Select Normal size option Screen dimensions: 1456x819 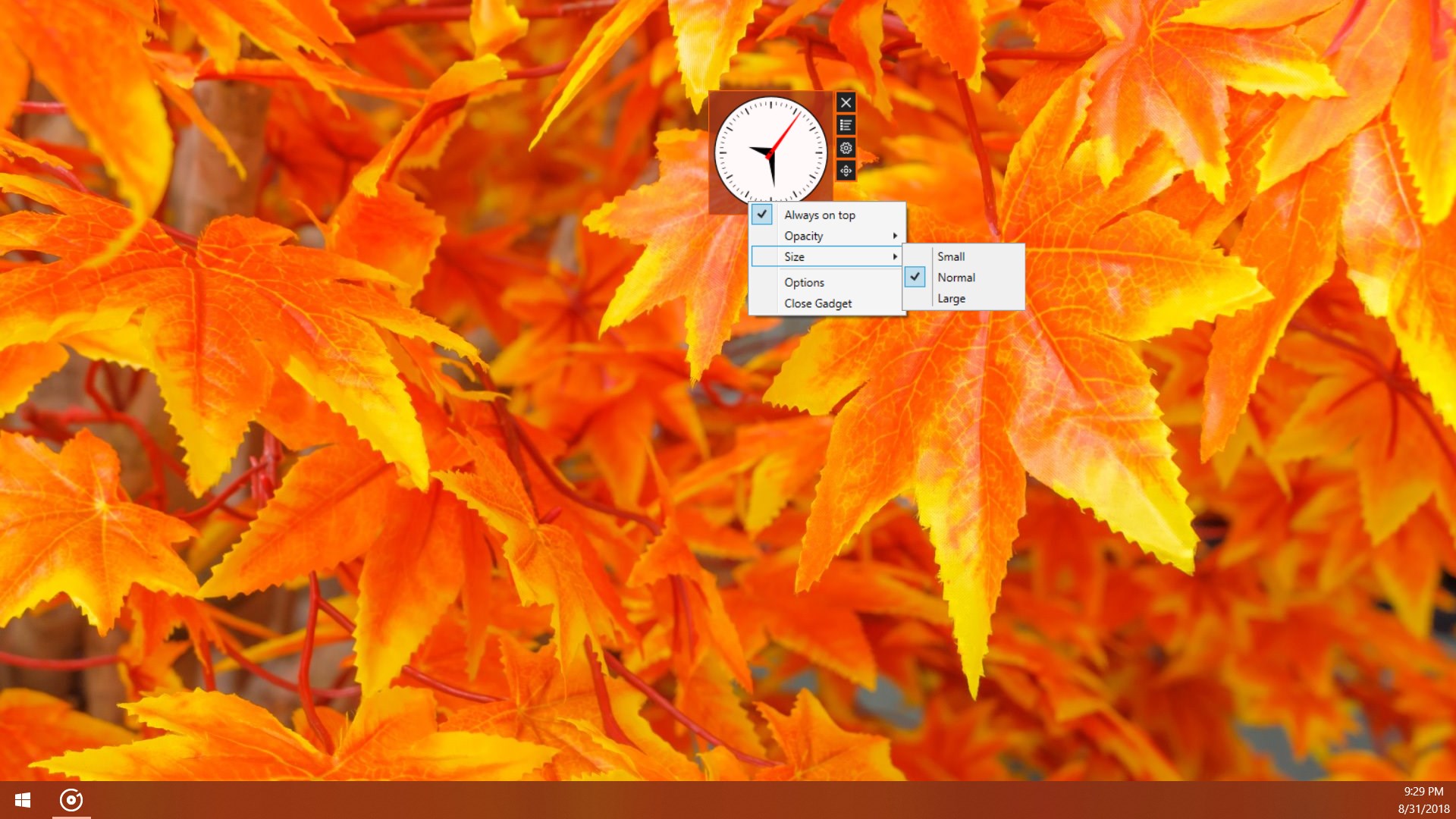(x=956, y=278)
